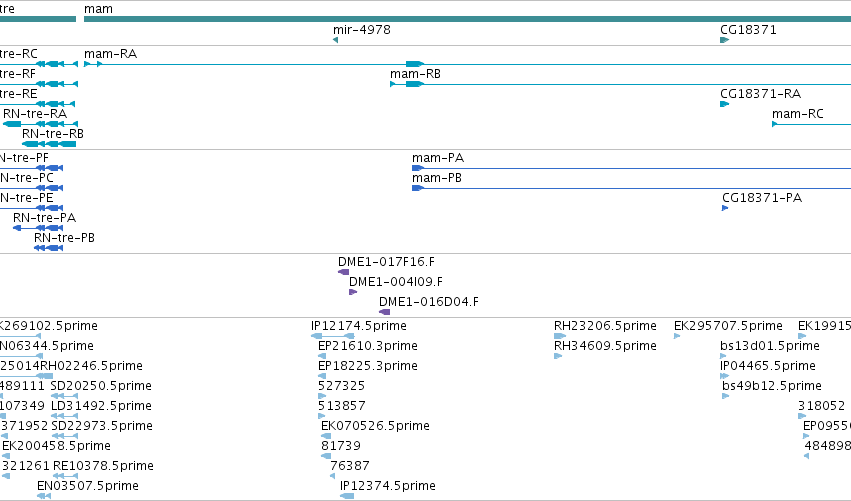Click the RN-tre-RB transcript label
This screenshot has height=501, width=851.
[x=53, y=134]
